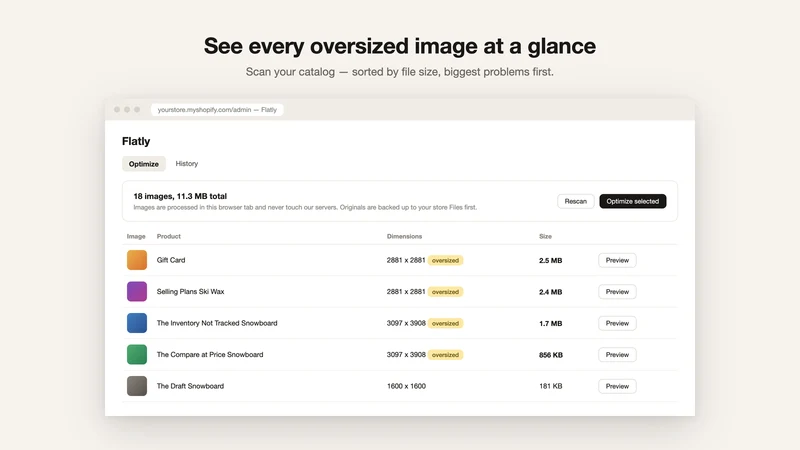Select the green Compare at Price thumbnail
The image size is (800, 450).
(x=137, y=355)
